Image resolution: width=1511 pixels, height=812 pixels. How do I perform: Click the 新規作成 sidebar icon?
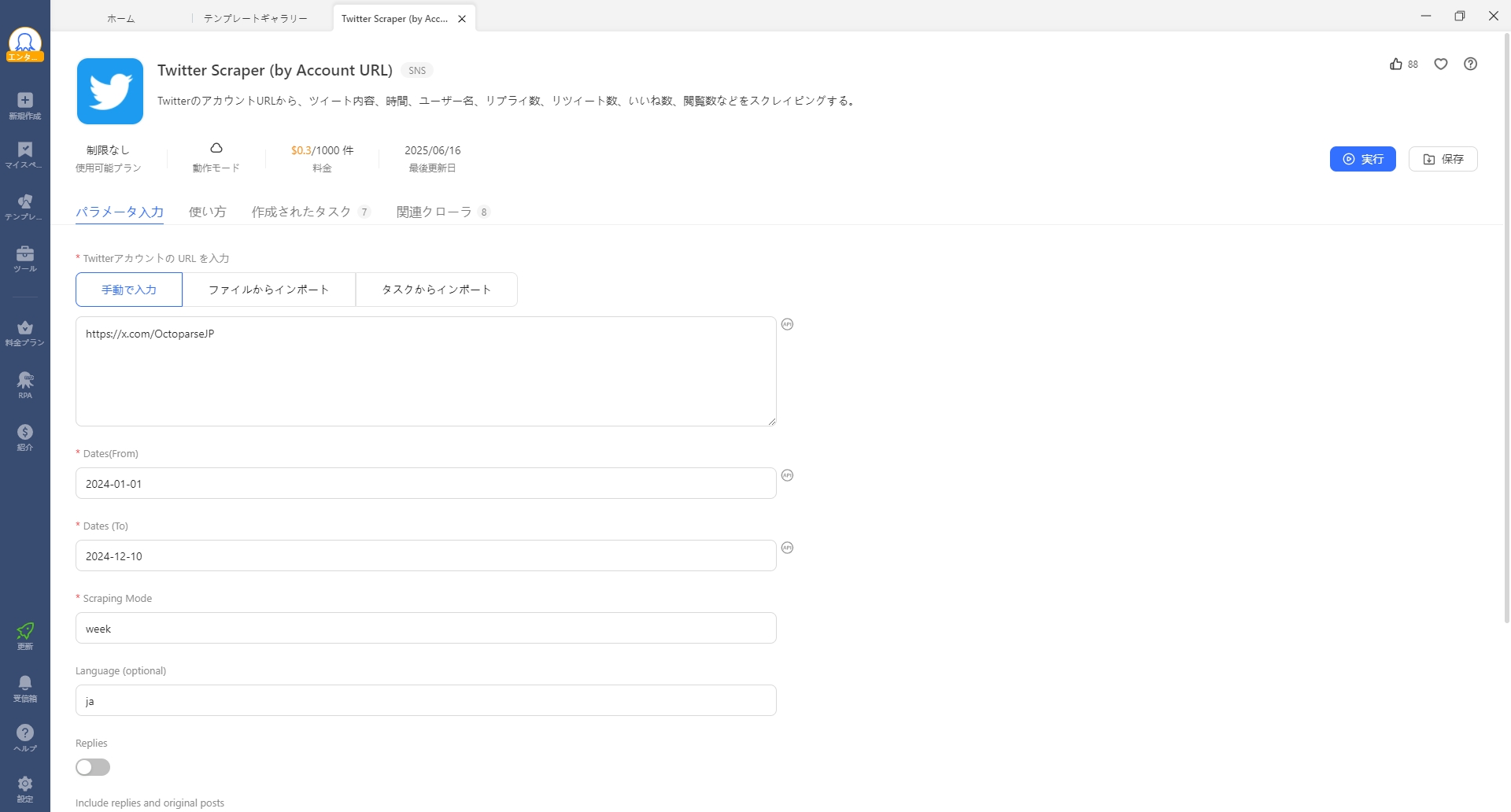[x=25, y=105]
